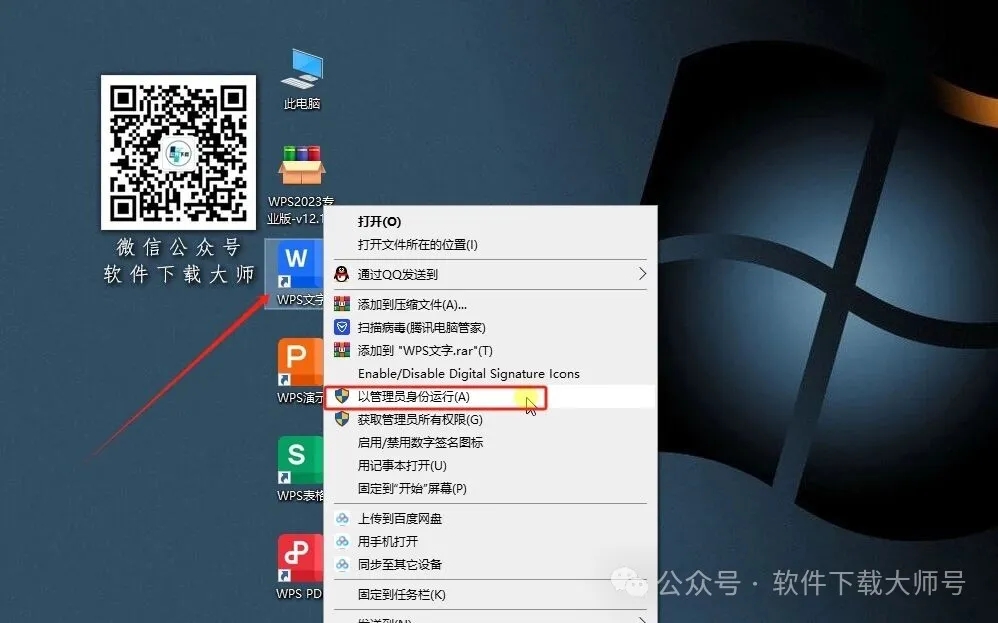Click the QQ penguin icon beside 通过QQ发送到
Image resolution: width=998 pixels, height=623 pixels.
point(340,274)
